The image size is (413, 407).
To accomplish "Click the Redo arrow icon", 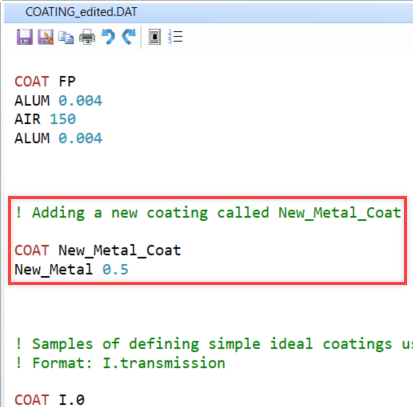I will (129, 37).
